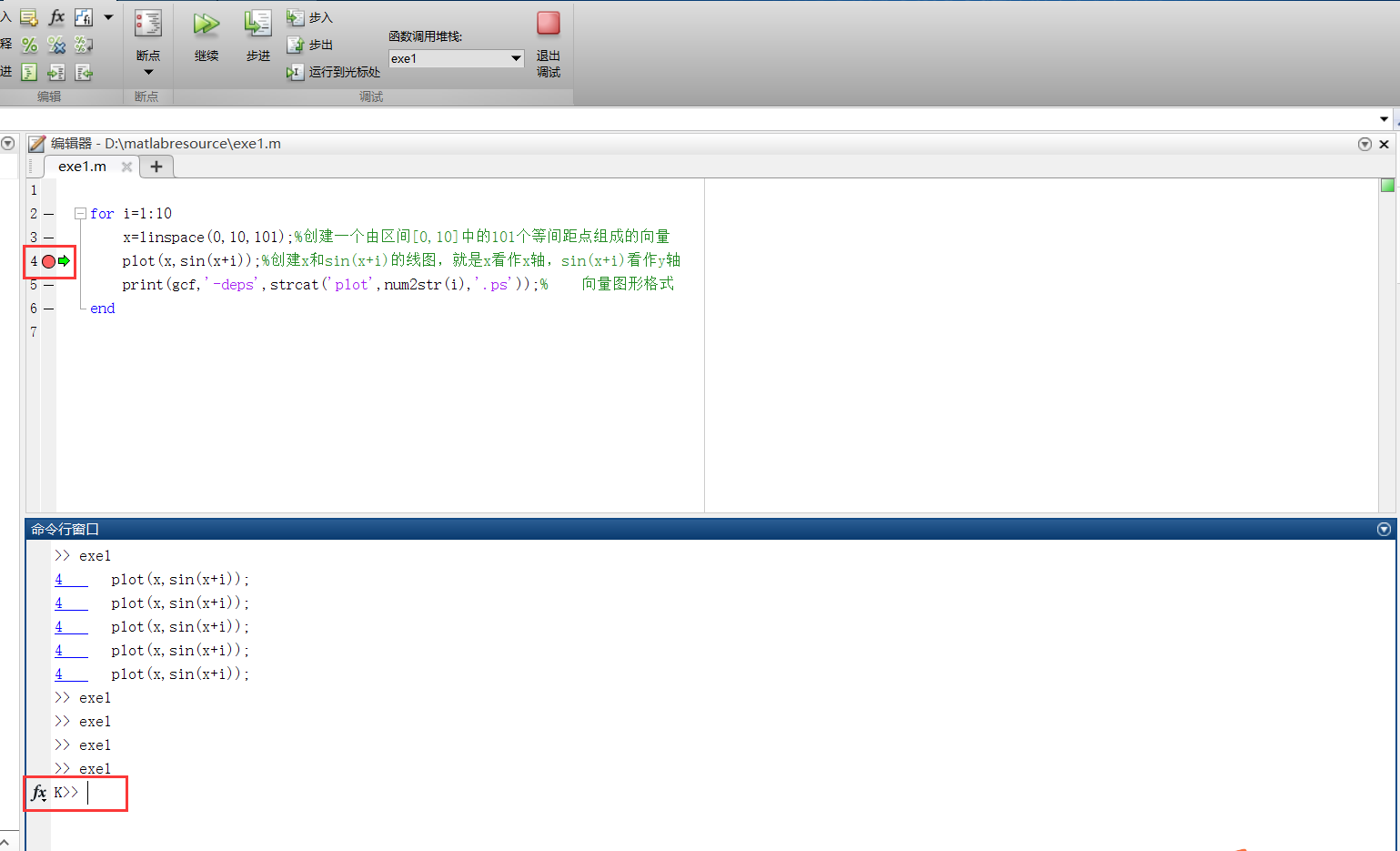The height and width of the screenshot is (851, 1400).
Task: Select the exe1.m editor tab
Action: 82,166
